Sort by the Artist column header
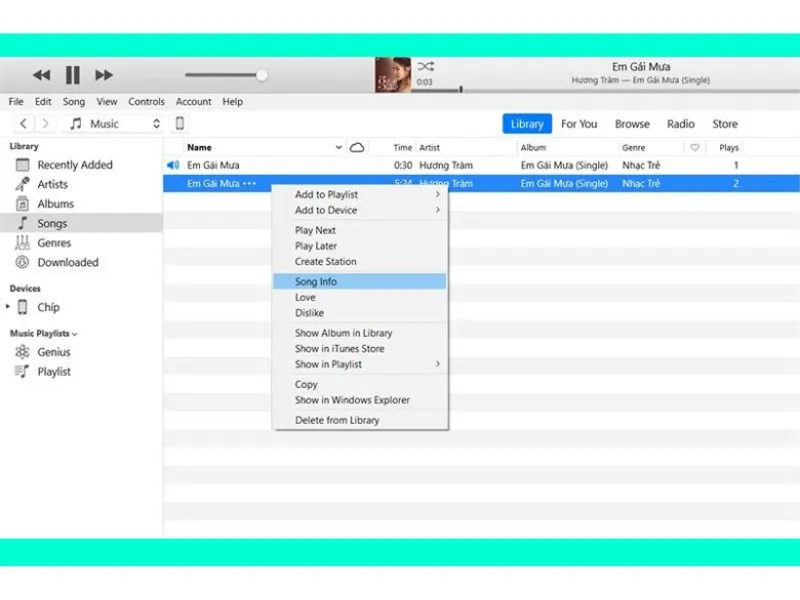 430,147
